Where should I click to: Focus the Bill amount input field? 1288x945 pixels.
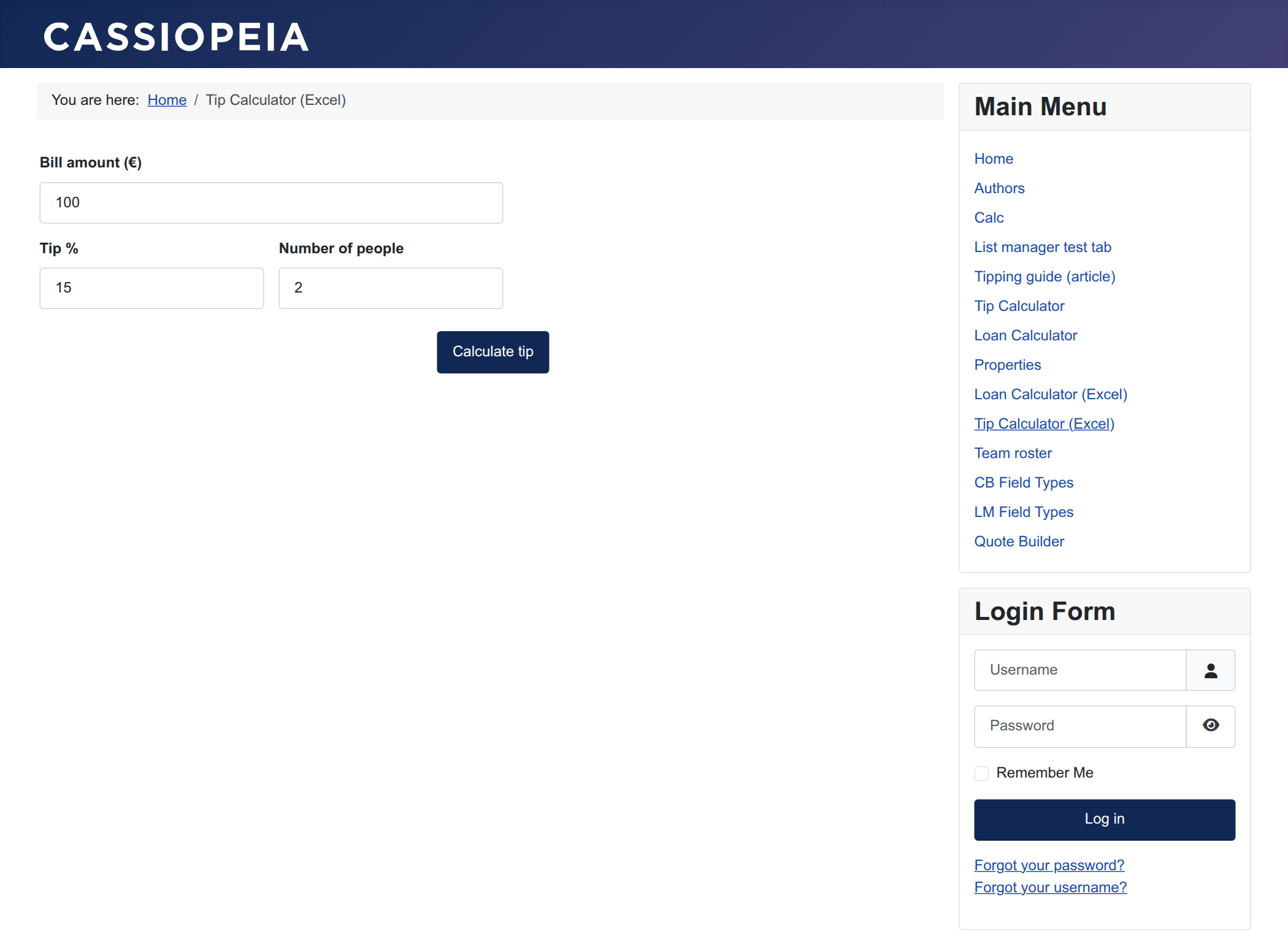tap(271, 202)
